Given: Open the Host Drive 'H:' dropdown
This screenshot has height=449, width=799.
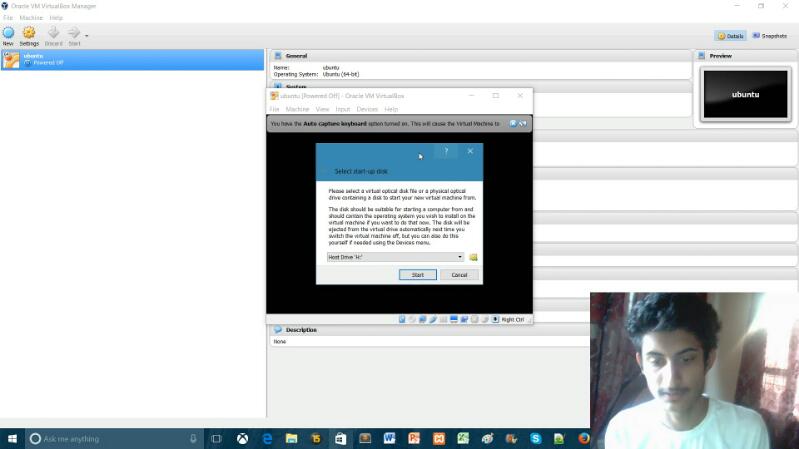Looking at the screenshot, I should coord(395,257).
